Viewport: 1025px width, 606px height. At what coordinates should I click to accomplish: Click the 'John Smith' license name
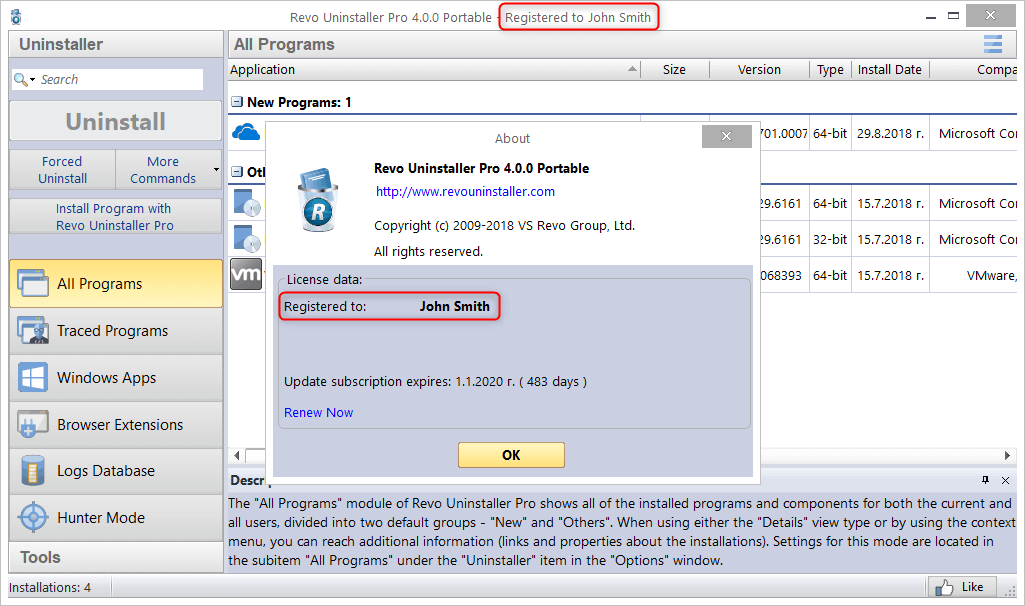click(x=454, y=306)
